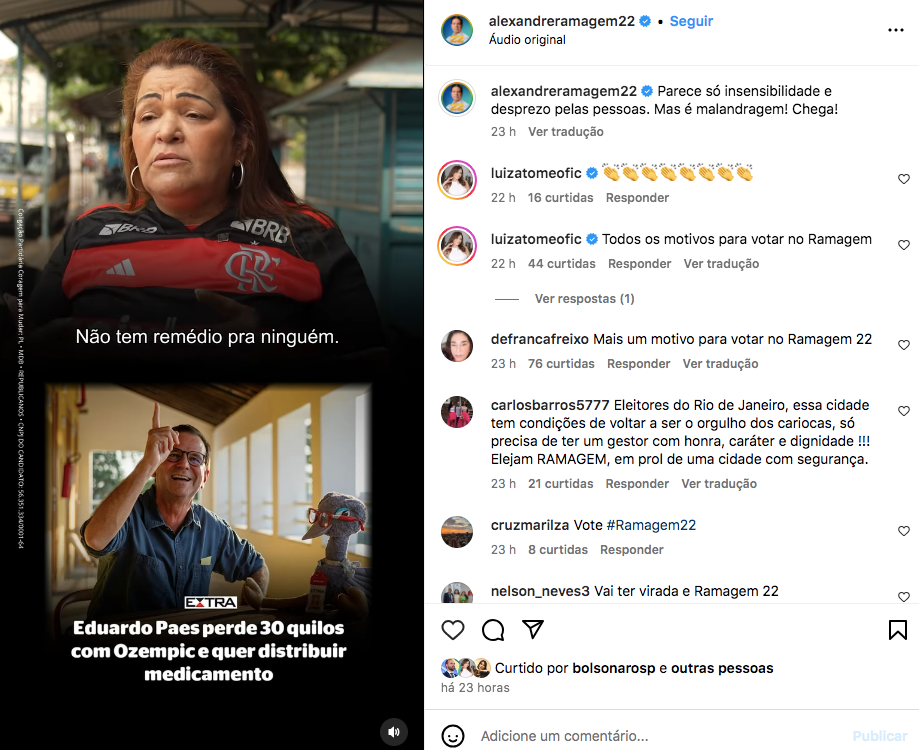Mute video with the speaker icon
The height and width of the screenshot is (750, 919).
394,732
